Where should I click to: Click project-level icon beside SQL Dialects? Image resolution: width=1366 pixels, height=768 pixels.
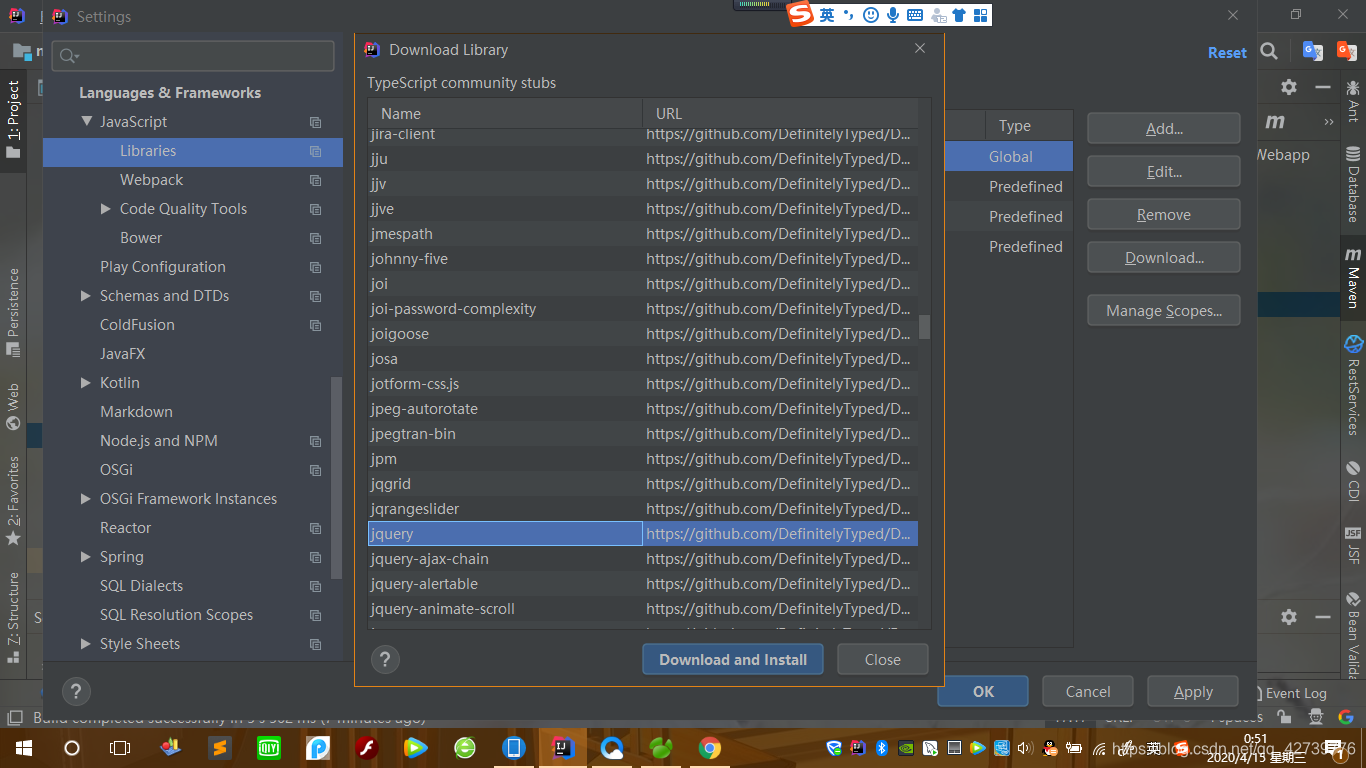315,587
